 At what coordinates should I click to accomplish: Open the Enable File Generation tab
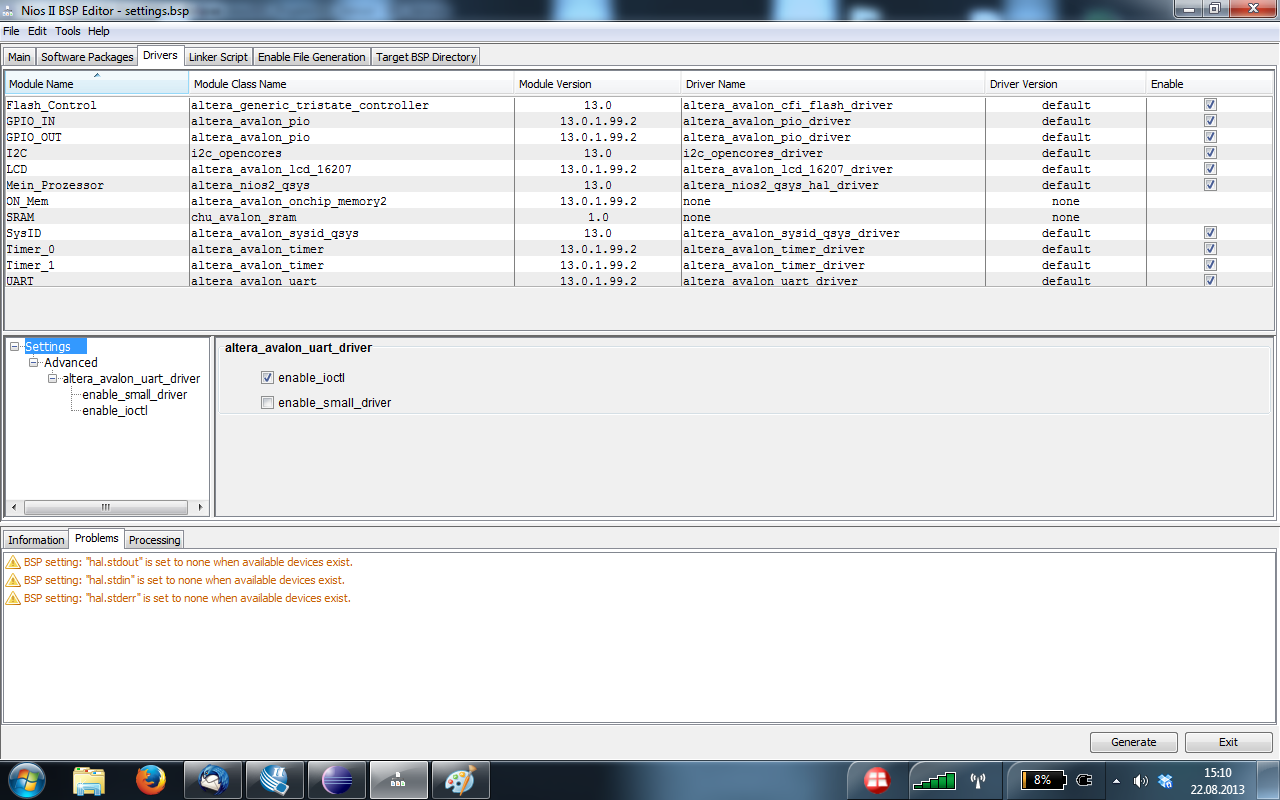[x=312, y=57]
